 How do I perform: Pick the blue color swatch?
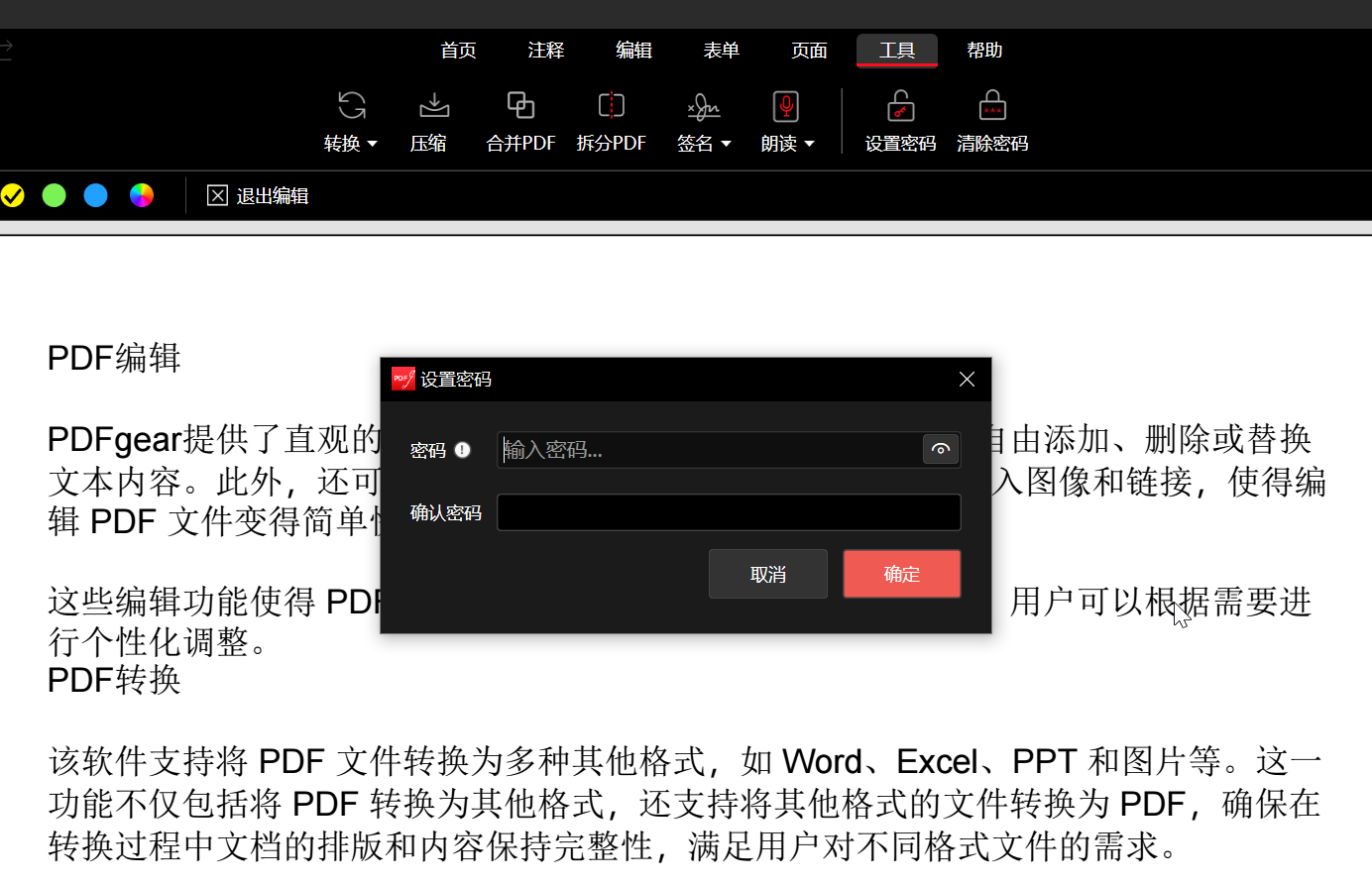click(x=96, y=195)
